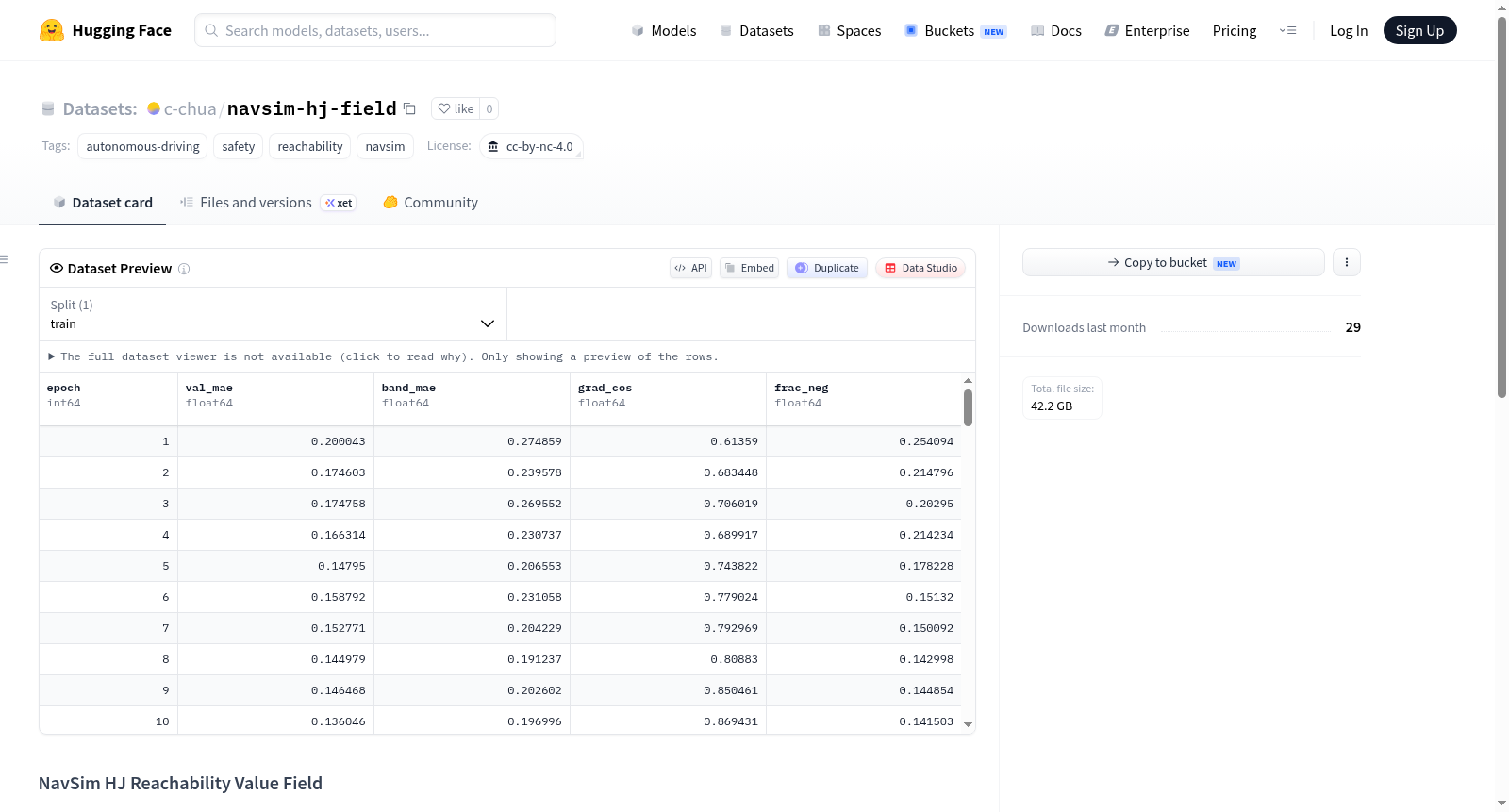Viewport: 1509px width, 812px height.
Task: Click the table scroll-down arrow
Action: click(968, 725)
